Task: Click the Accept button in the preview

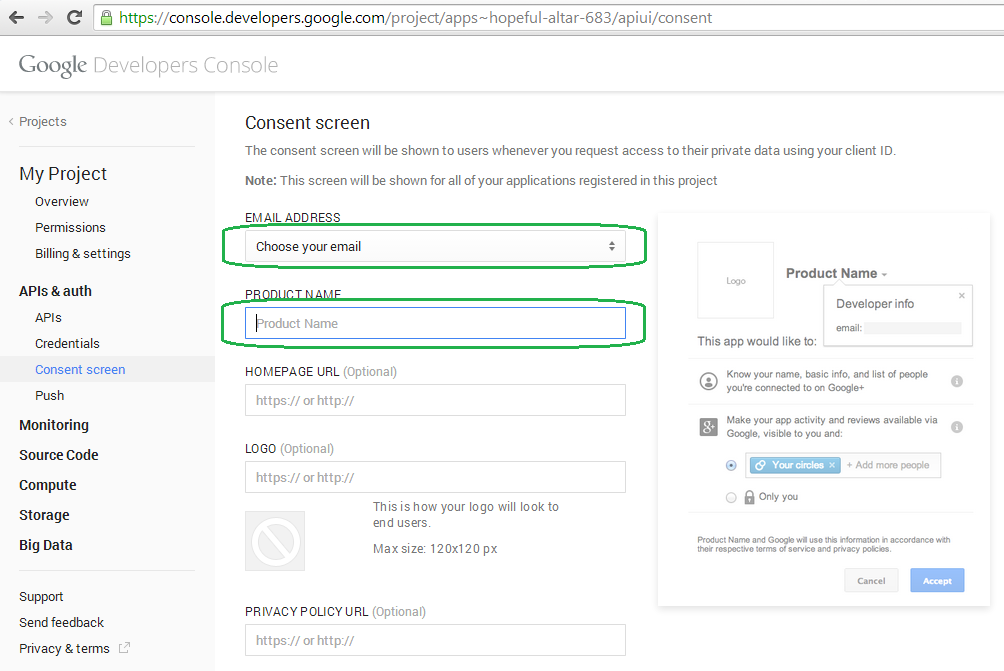Action: pyautogui.click(x=937, y=581)
